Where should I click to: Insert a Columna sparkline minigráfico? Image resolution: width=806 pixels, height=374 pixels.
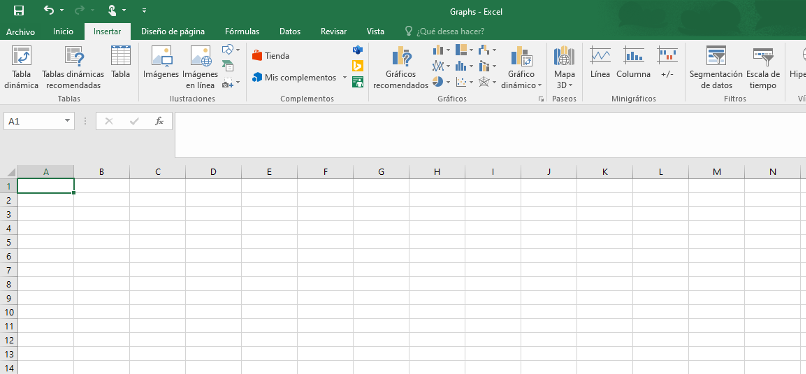[633, 62]
